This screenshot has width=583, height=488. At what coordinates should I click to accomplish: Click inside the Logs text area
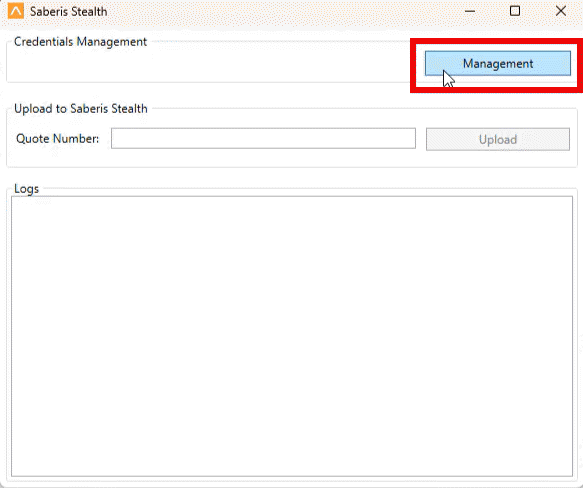coord(292,336)
